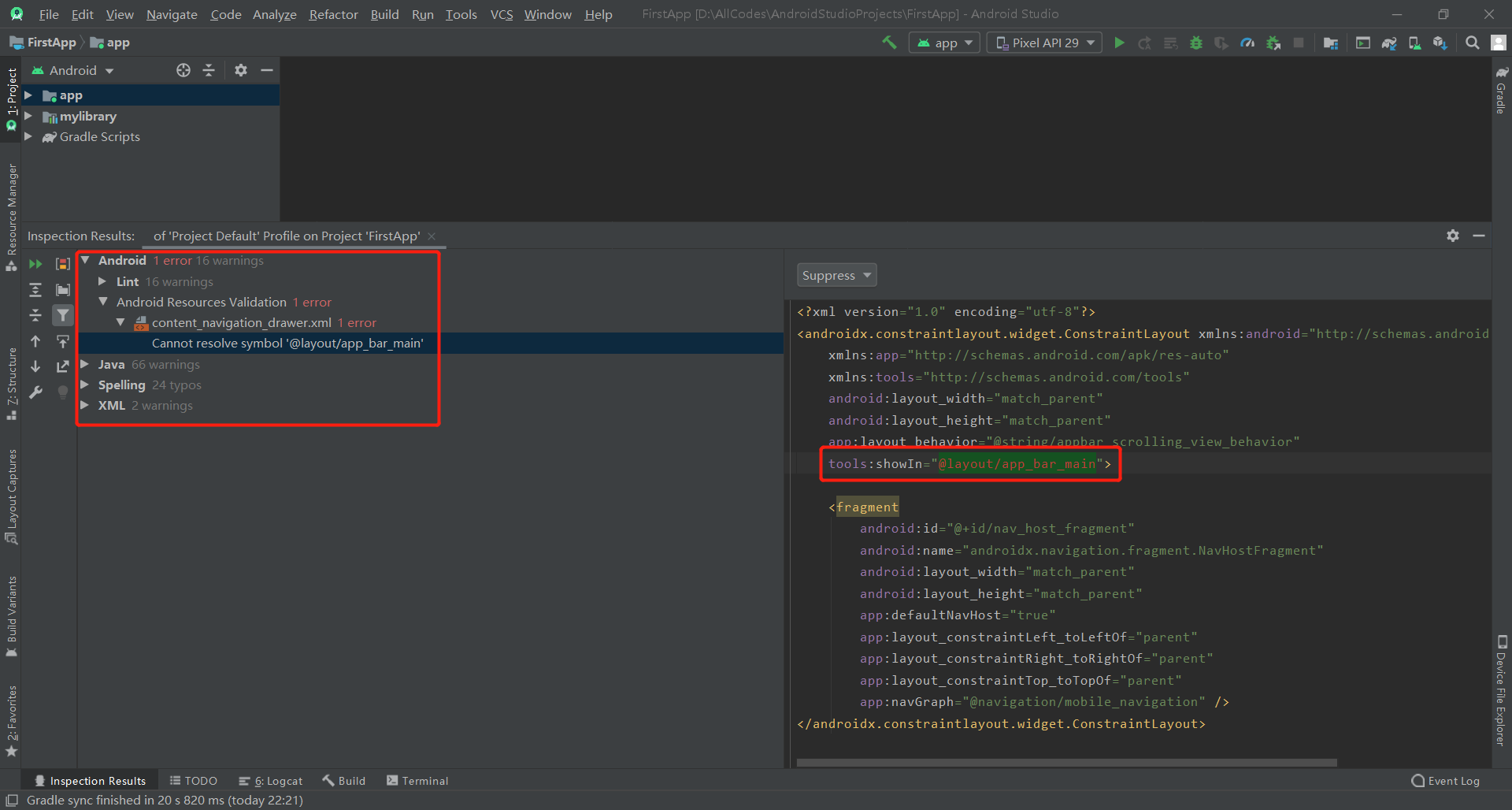Toggle the Resource Manager side tab
The width and height of the screenshot is (1512, 810).
point(11,217)
